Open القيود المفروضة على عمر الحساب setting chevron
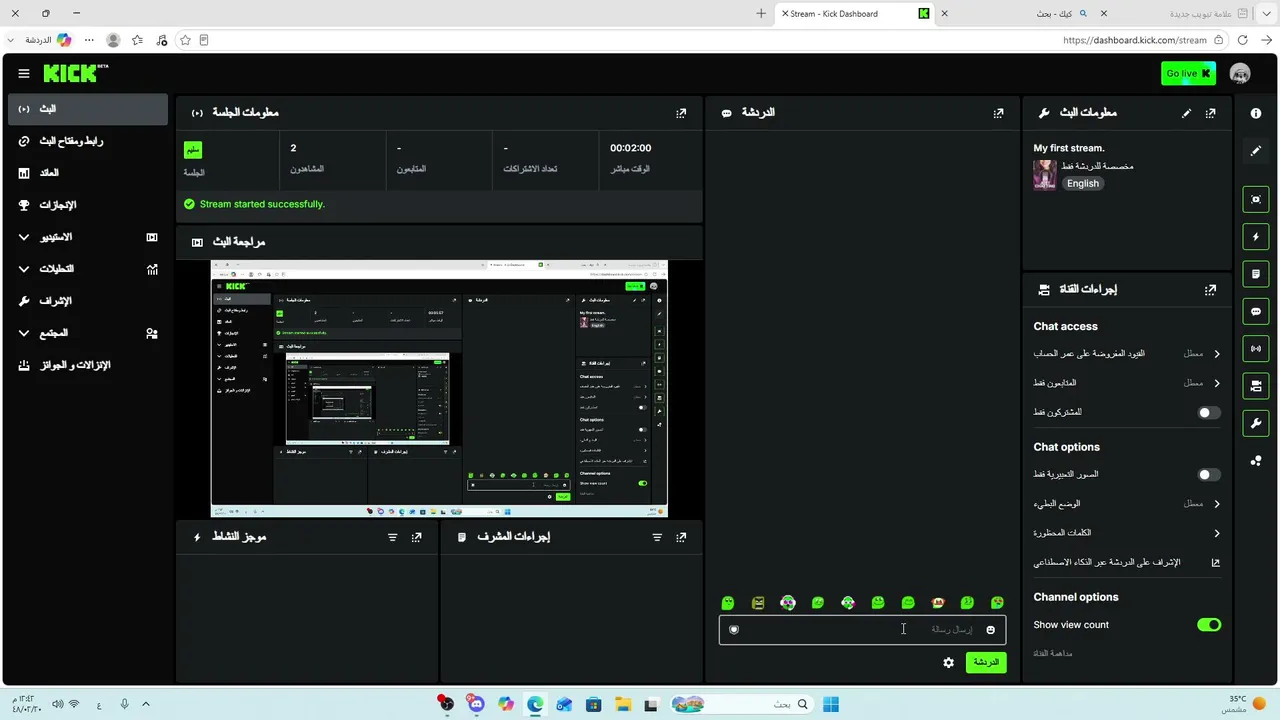 pyautogui.click(x=1217, y=354)
